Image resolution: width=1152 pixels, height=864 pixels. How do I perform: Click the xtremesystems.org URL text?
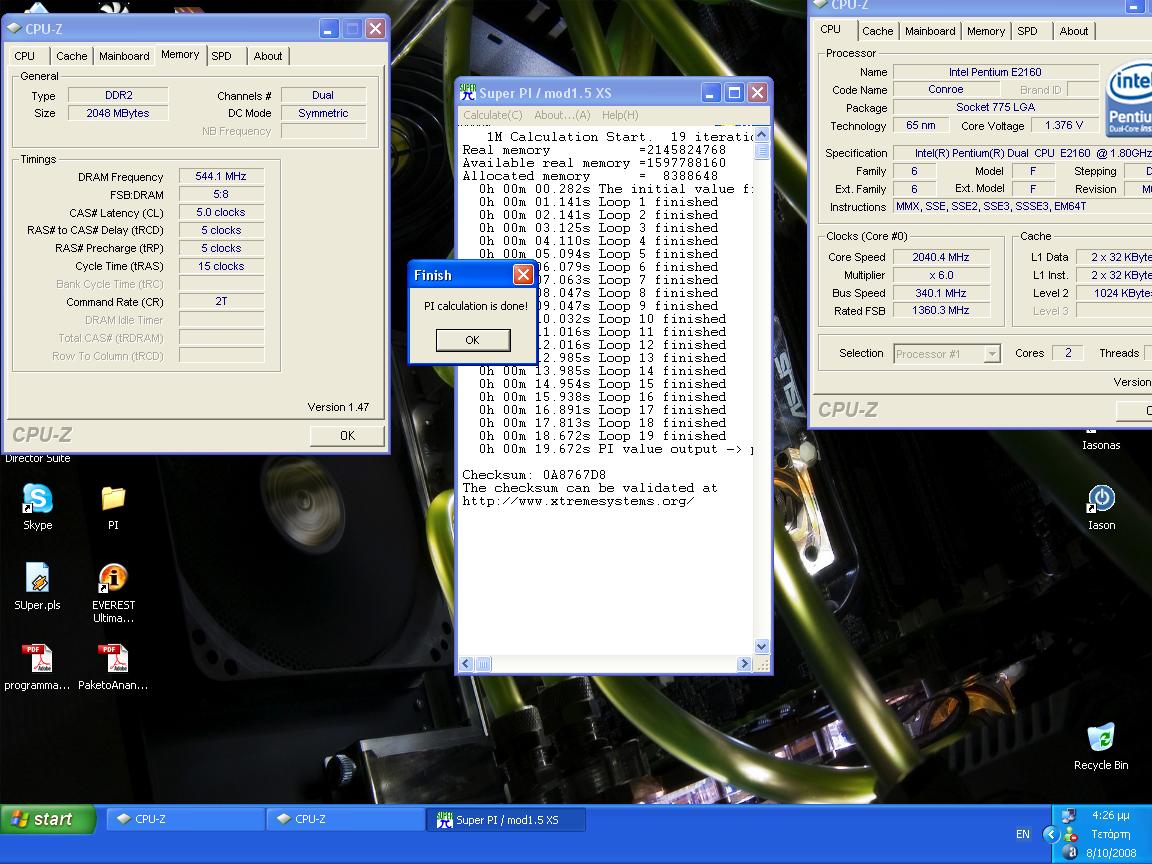click(578, 501)
